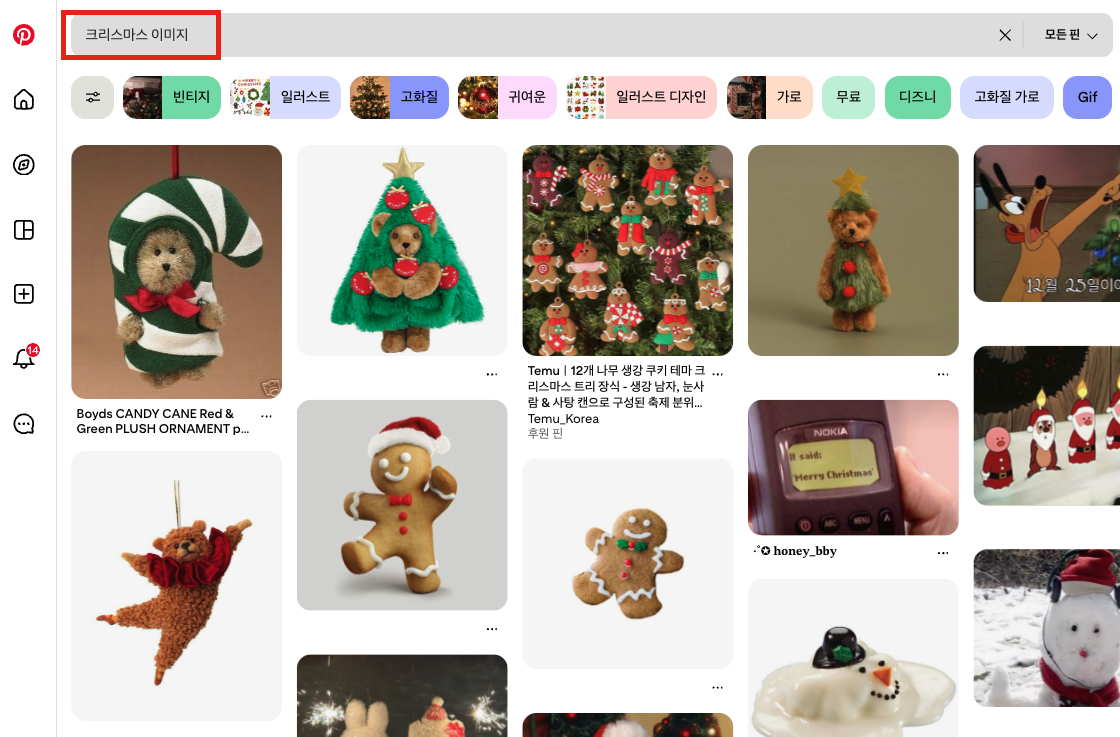Select the 디즈니 filter chip
The height and width of the screenshot is (737, 1120).
click(918, 97)
